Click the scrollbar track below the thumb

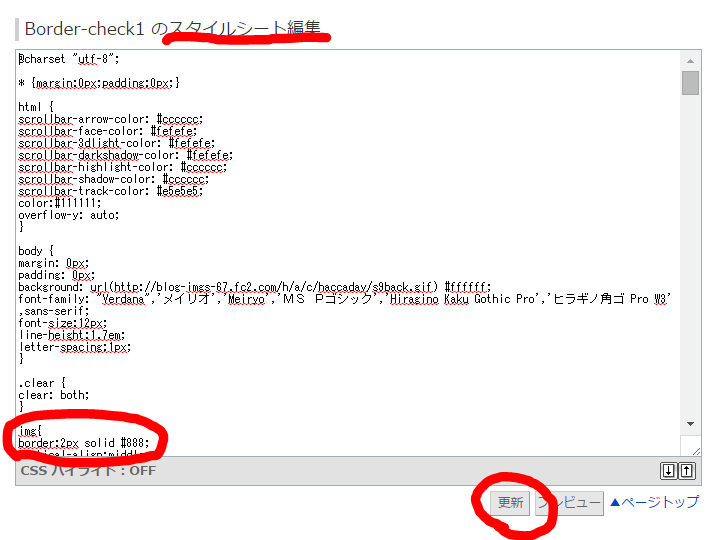[x=690, y=254]
